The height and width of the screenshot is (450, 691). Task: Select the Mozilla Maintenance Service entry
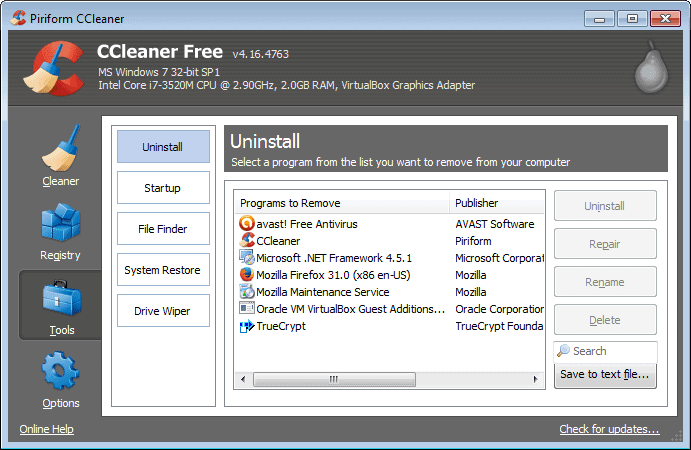[x=323, y=292]
